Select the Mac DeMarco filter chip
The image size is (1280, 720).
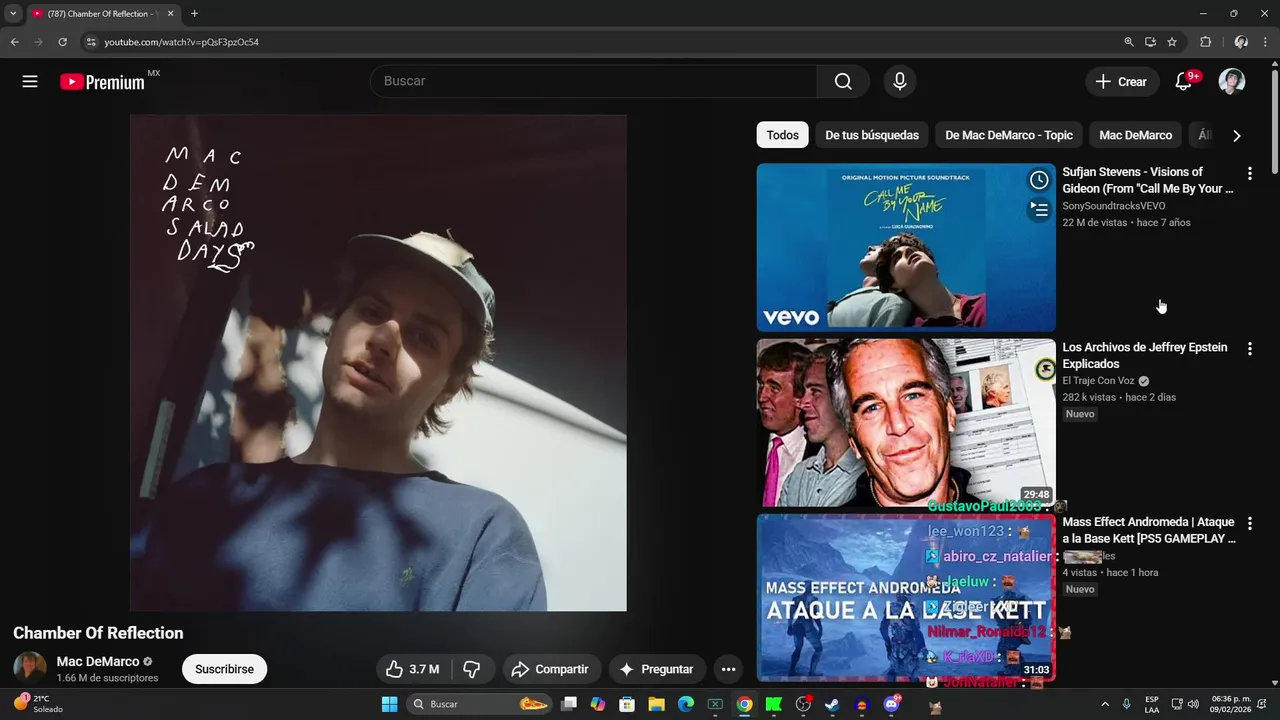1135,135
